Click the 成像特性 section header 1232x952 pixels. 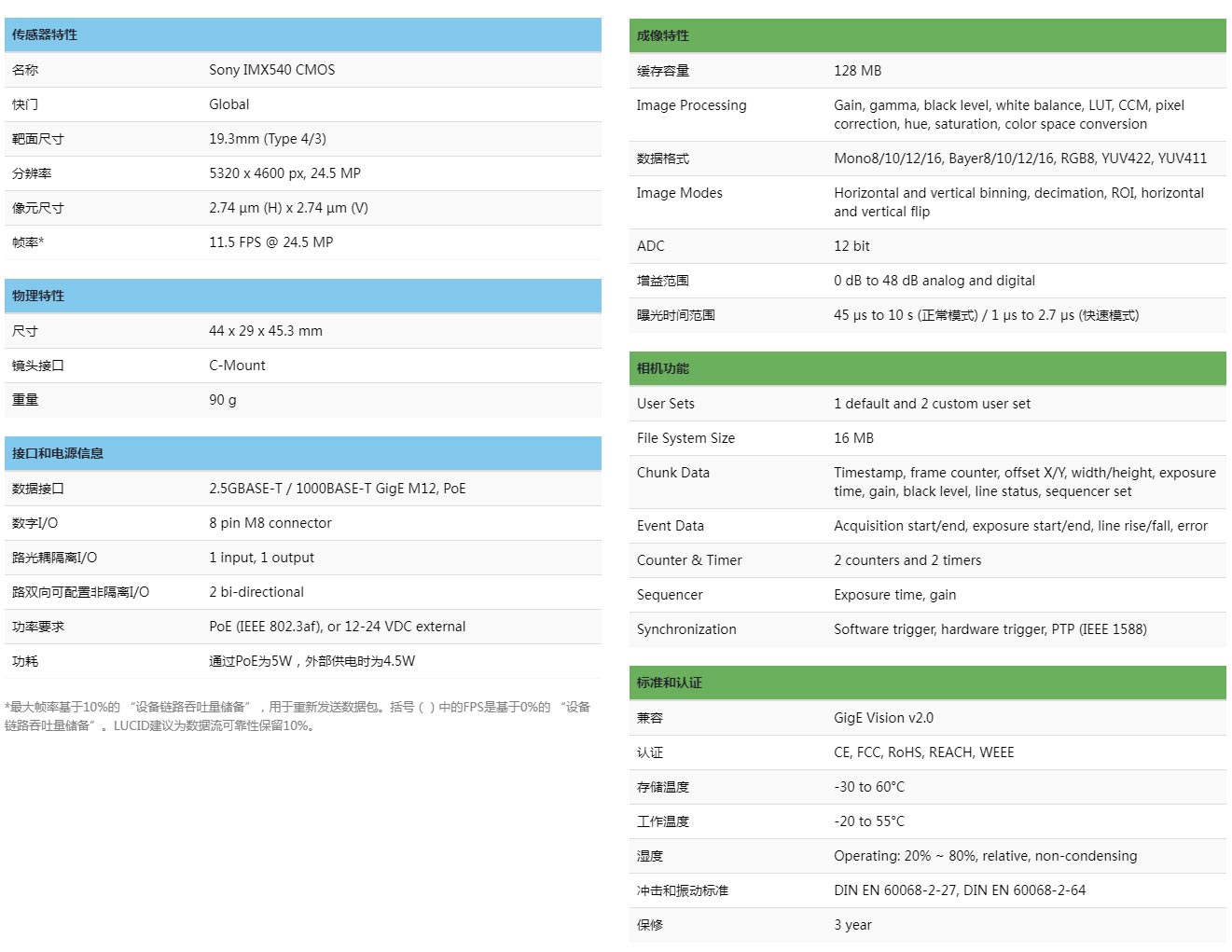[663, 35]
